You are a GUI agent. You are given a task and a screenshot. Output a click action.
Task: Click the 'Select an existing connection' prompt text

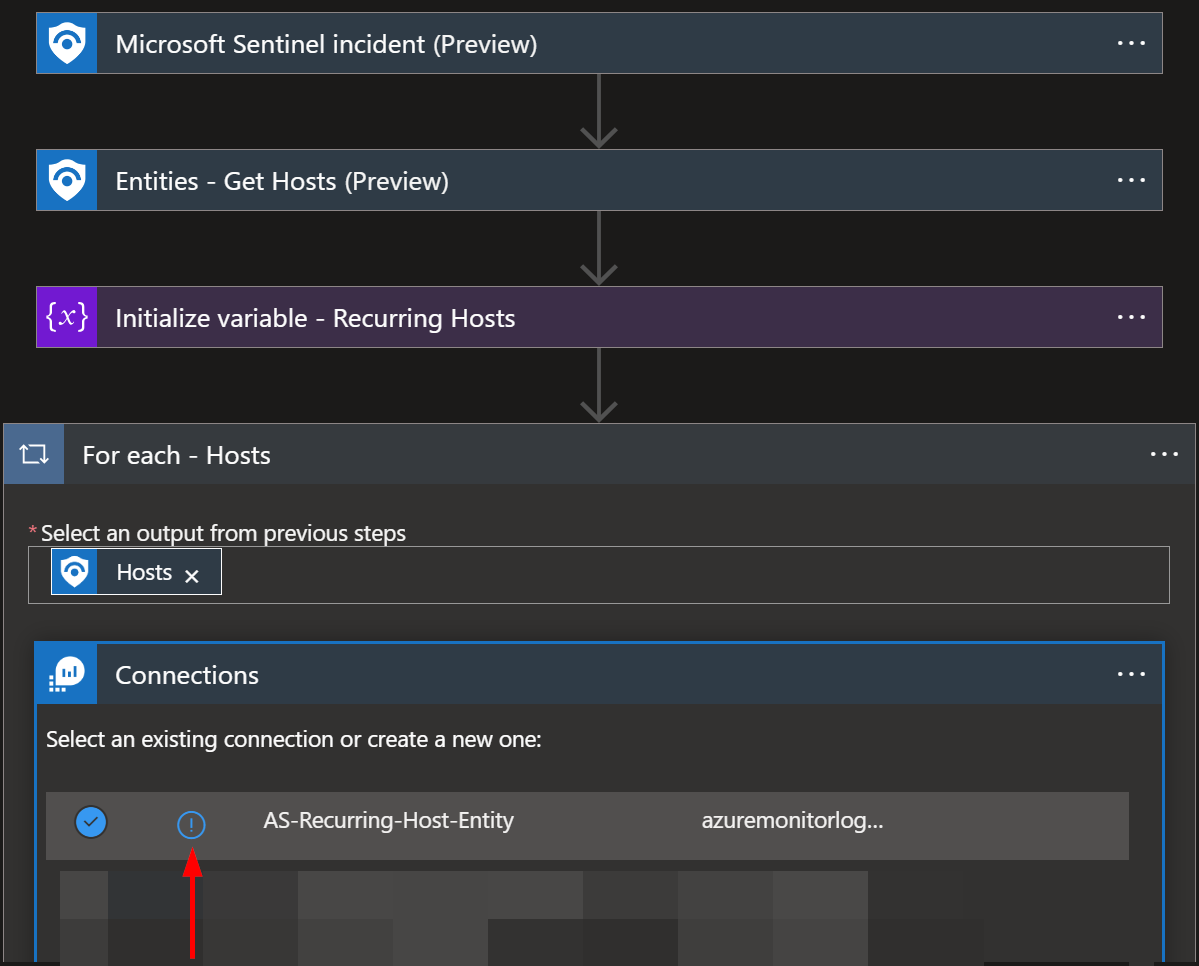click(294, 740)
